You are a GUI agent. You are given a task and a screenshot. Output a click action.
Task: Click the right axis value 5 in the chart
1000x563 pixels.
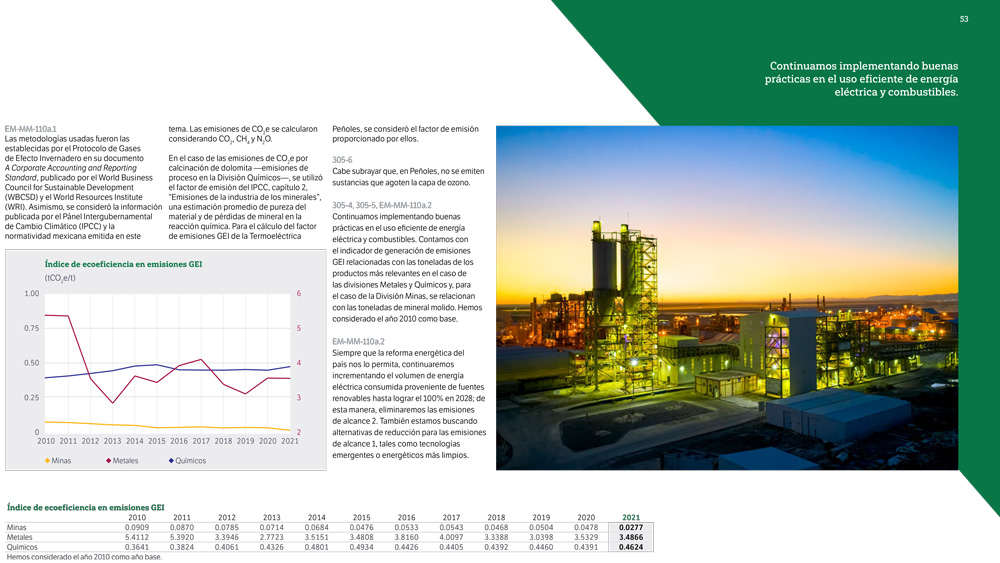pyautogui.click(x=298, y=328)
